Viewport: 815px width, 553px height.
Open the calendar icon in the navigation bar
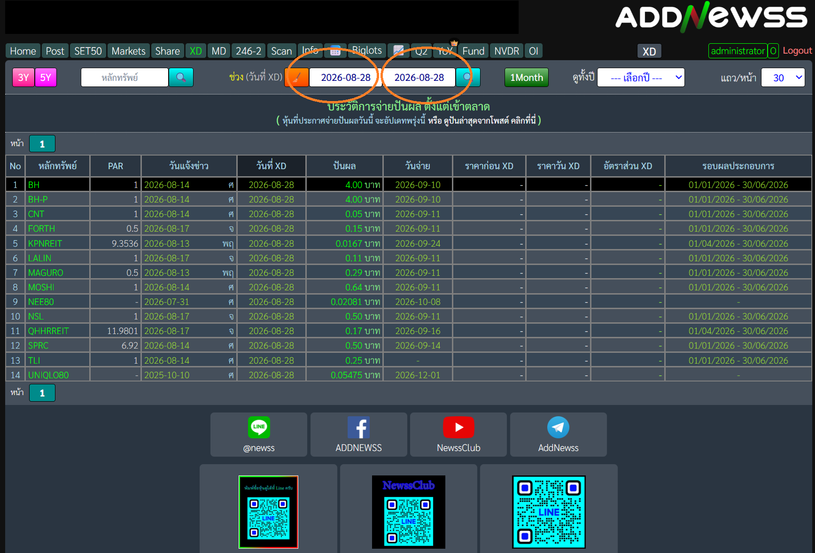coord(335,50)
